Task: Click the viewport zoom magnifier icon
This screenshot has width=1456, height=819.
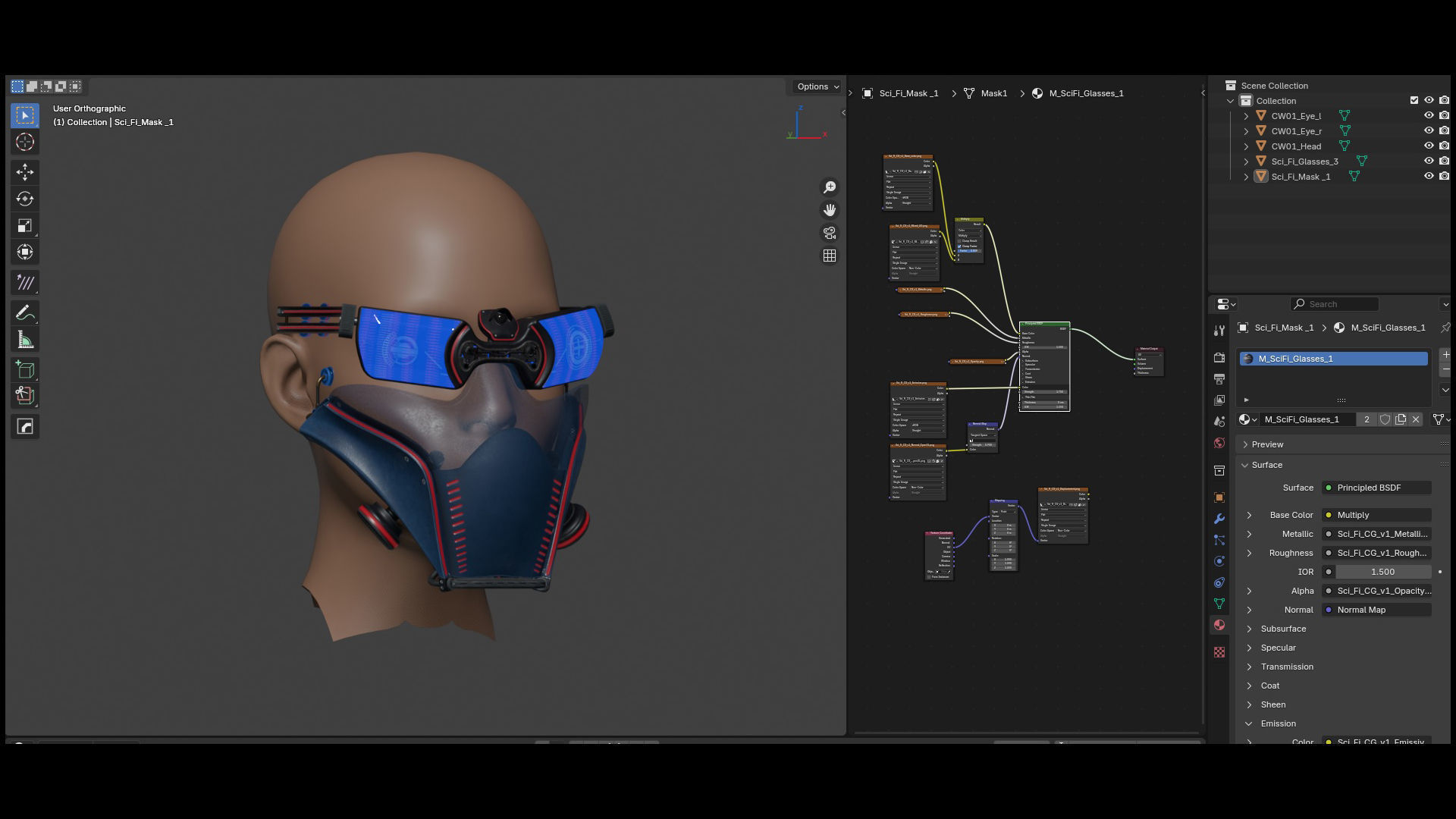Action: tap(830, 187)
